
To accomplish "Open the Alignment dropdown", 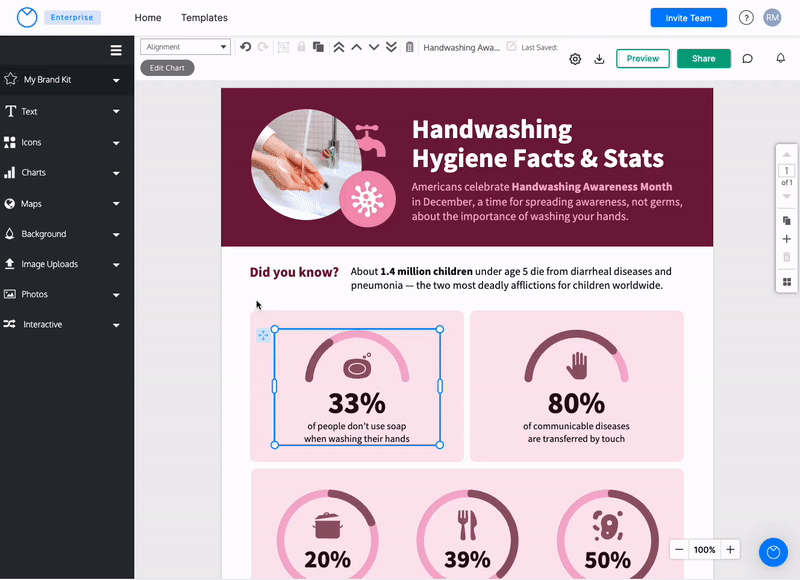I will point(185,47).
